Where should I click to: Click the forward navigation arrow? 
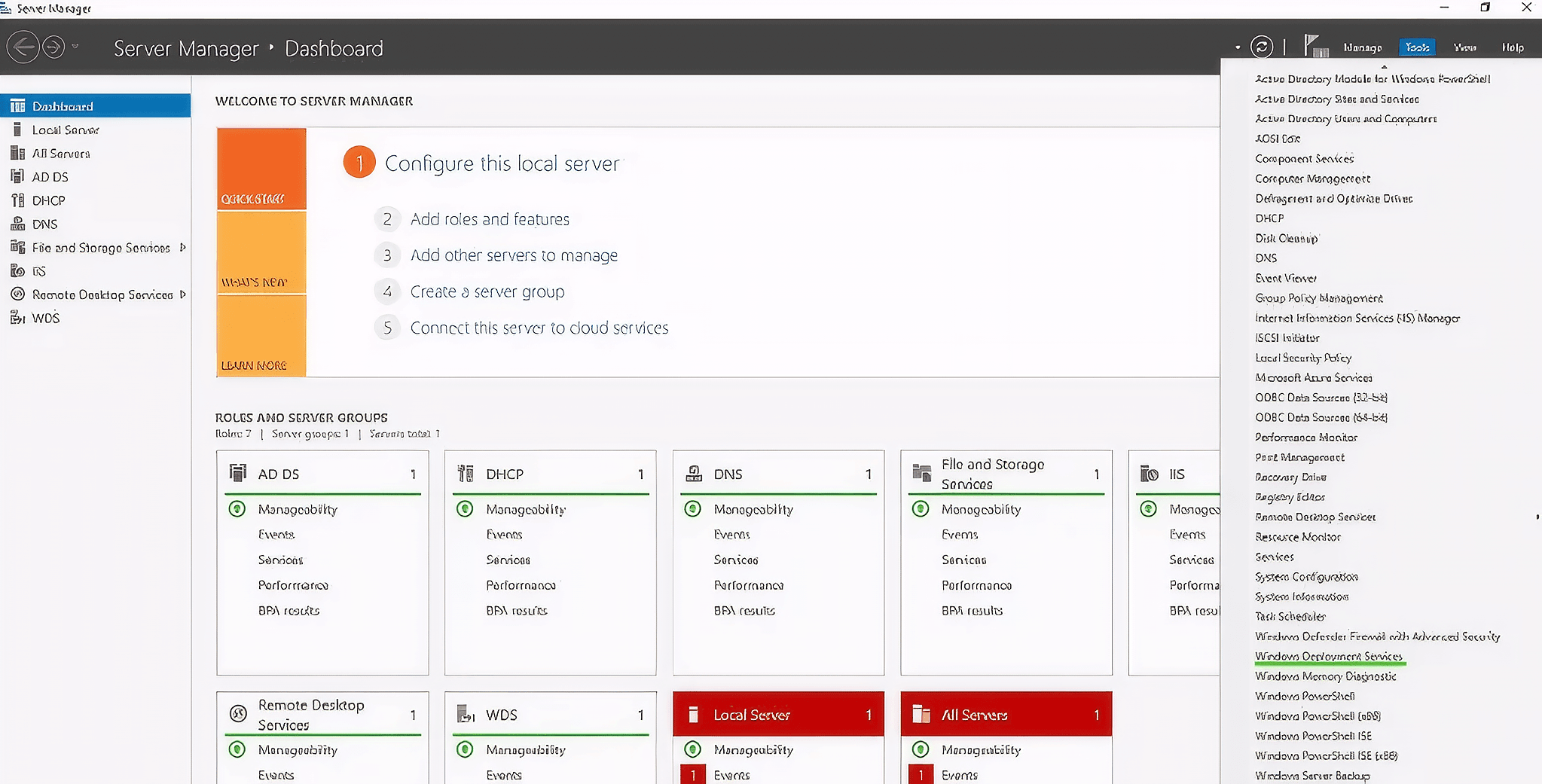click(53, 47)
